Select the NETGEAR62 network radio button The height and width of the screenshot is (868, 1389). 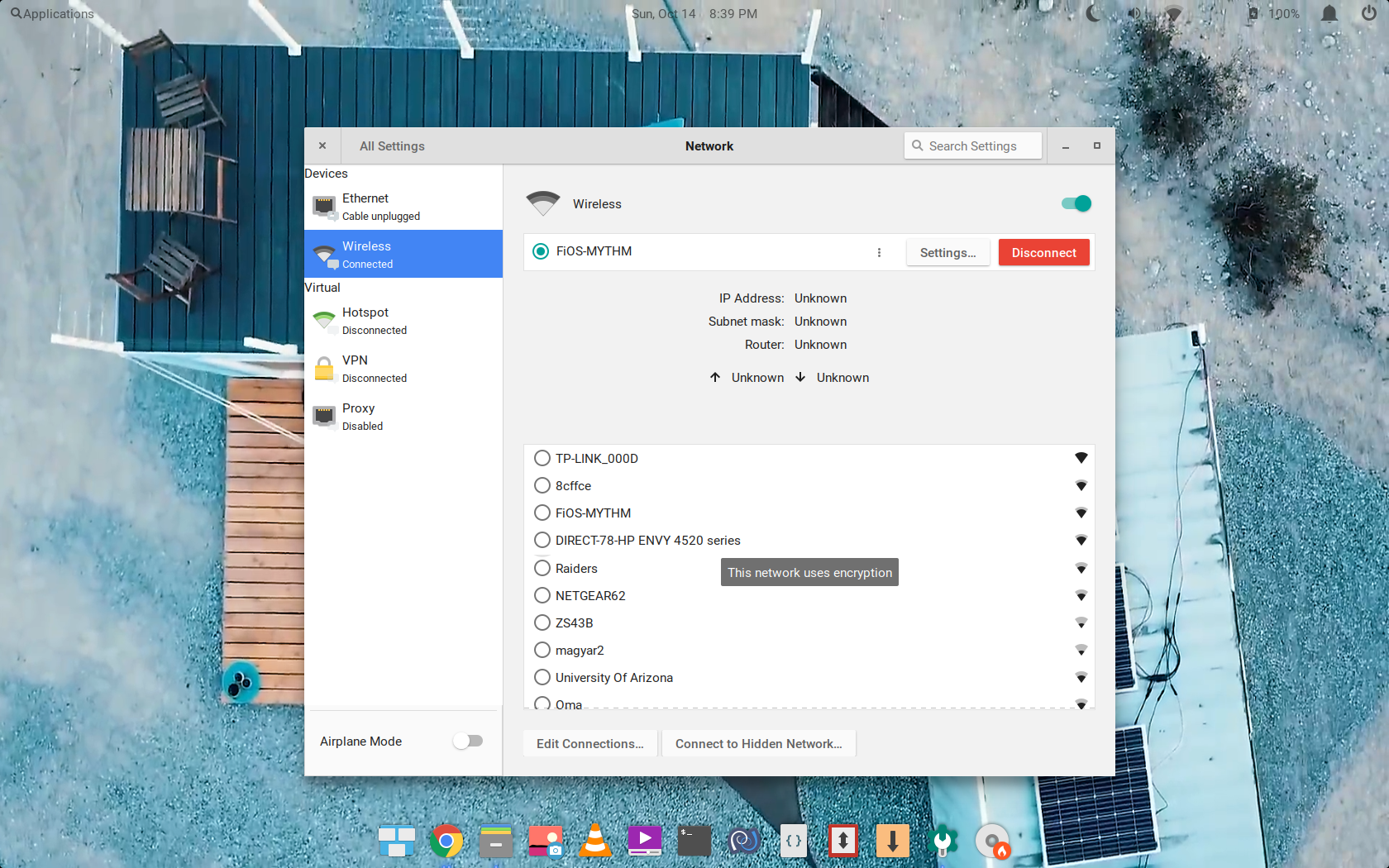coord(542,595)
